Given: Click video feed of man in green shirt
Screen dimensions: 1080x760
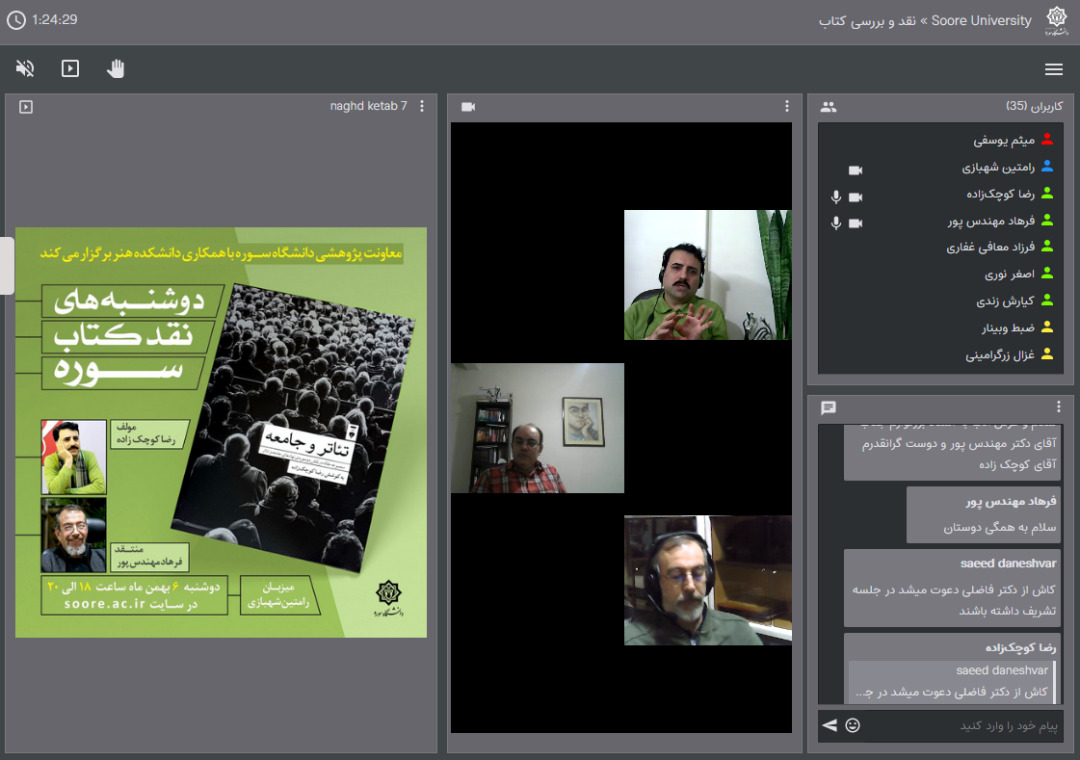Looking at the screenshot, I should (x=707, y=275).
